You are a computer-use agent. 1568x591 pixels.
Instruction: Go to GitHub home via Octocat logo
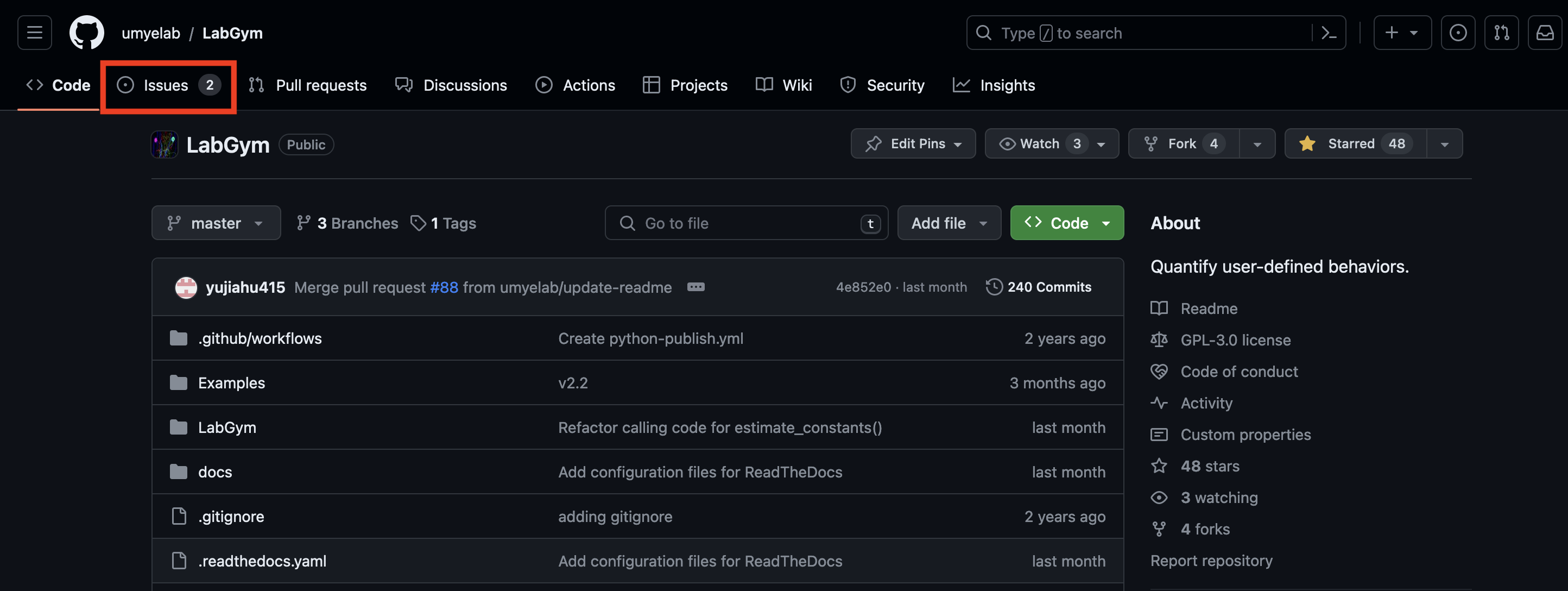tap(86, 33)
